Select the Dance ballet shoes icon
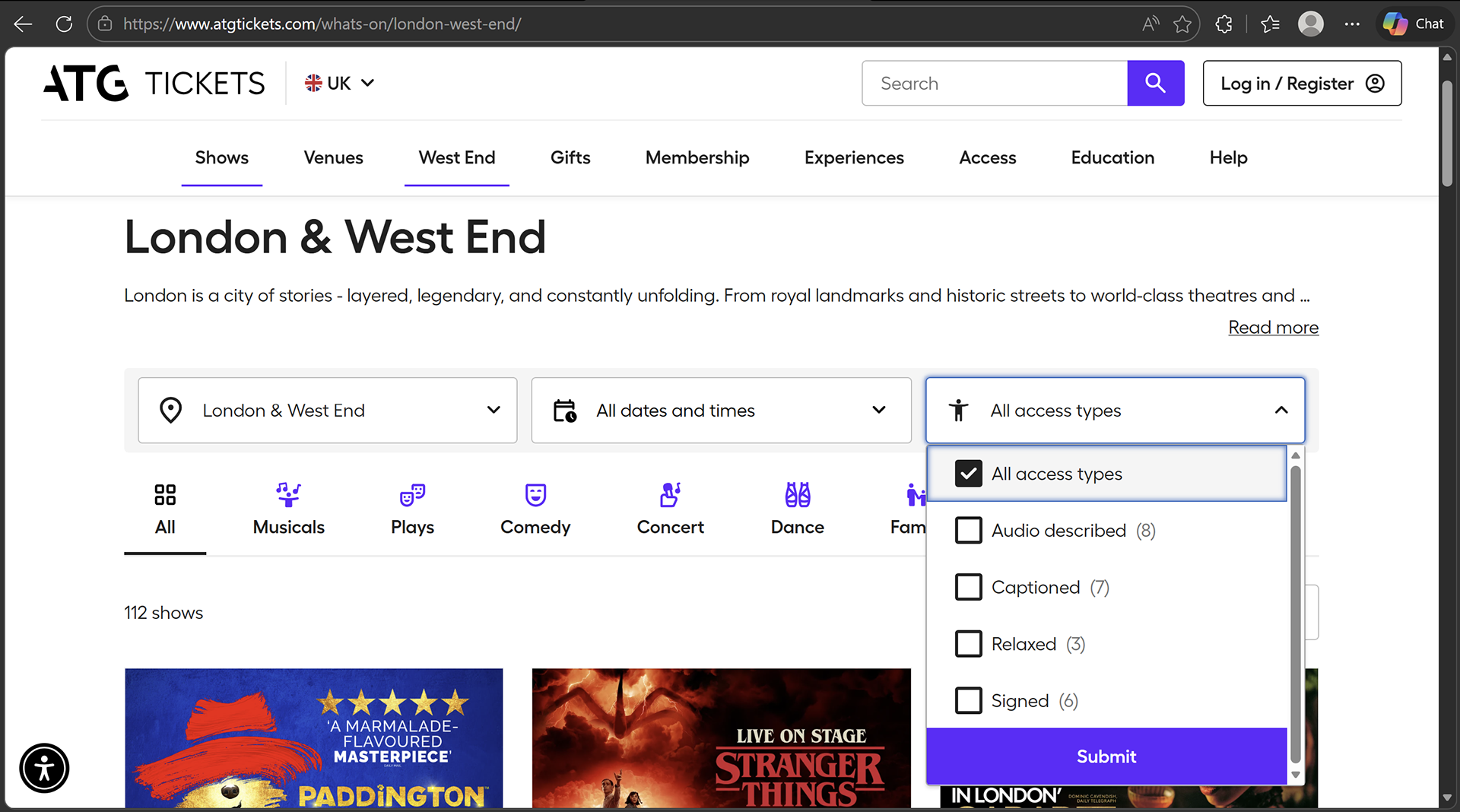 [798, 494]
